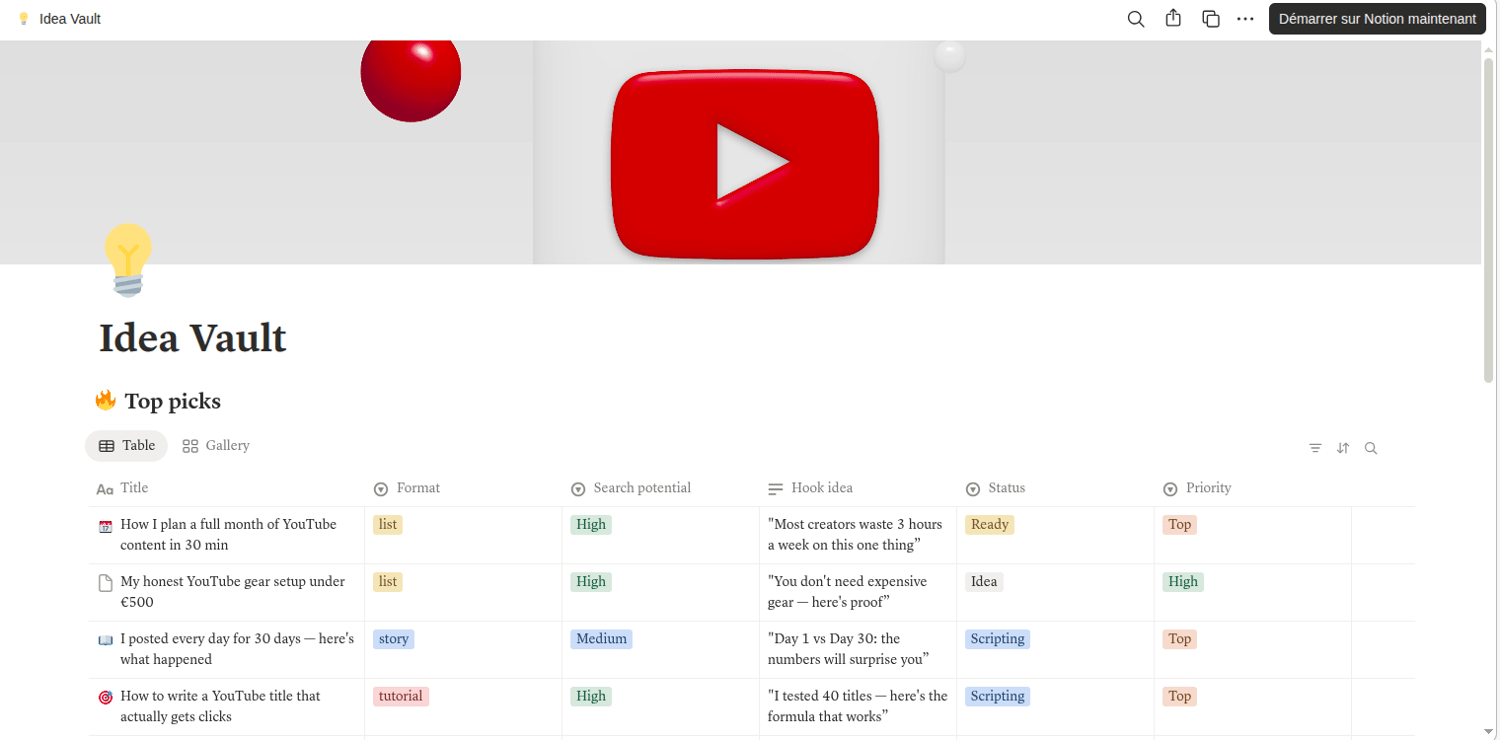Click the target icon of the YouTube title row

click(105, 697)
